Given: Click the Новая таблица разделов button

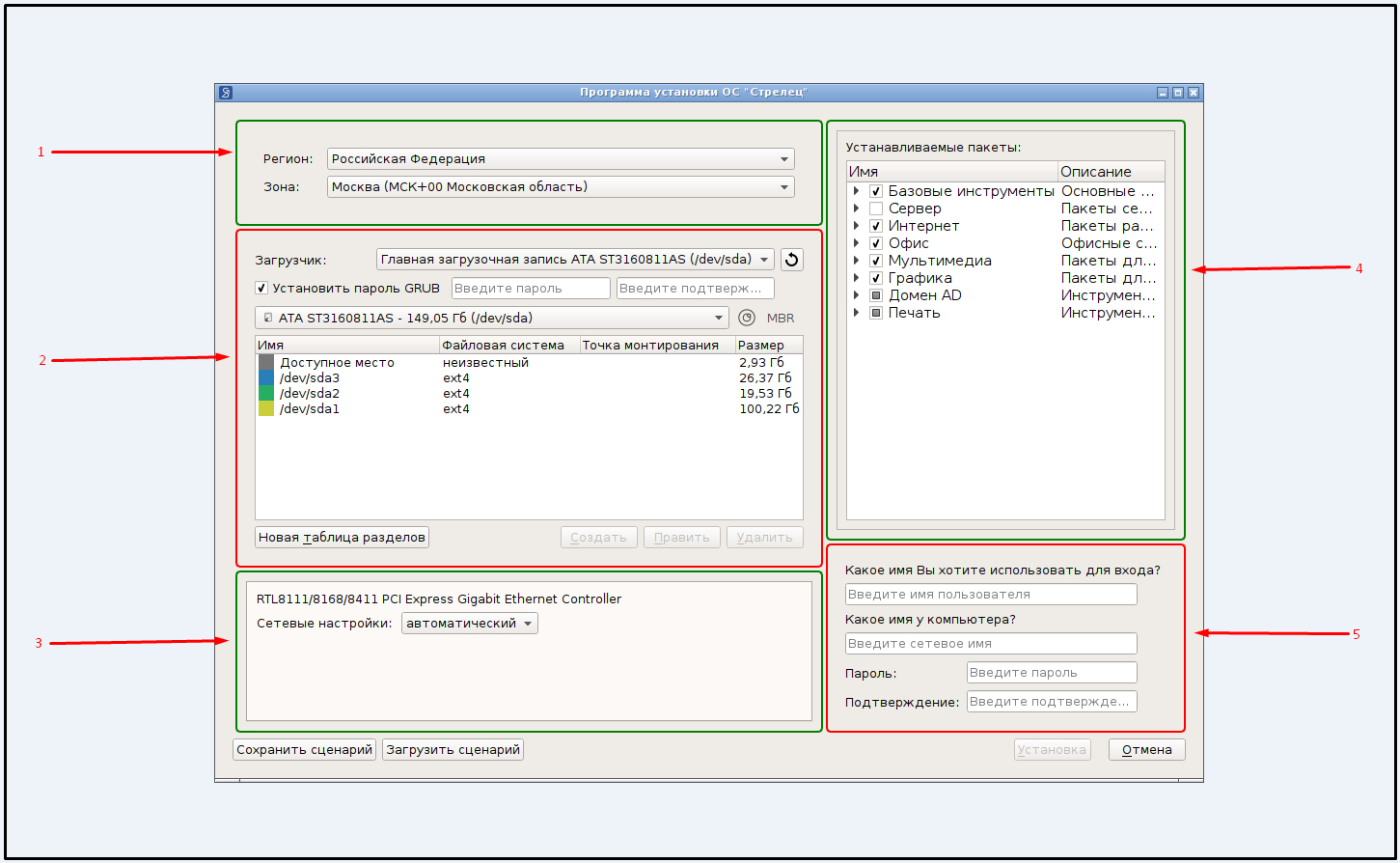Looking at the screenshot, I should click(342, 537).
